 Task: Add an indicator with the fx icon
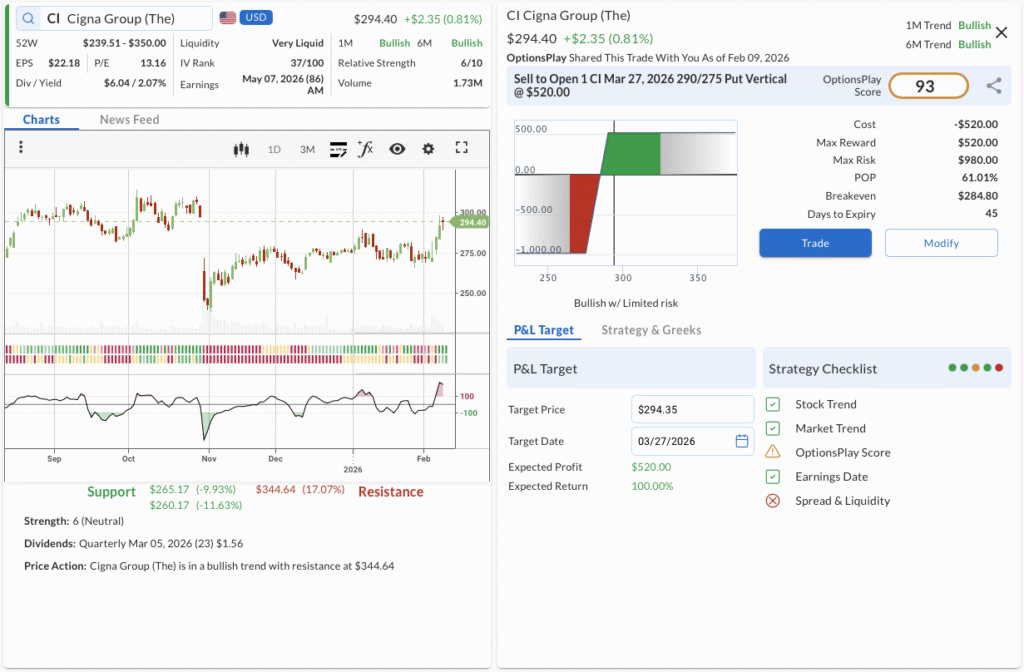pos(365,149)
